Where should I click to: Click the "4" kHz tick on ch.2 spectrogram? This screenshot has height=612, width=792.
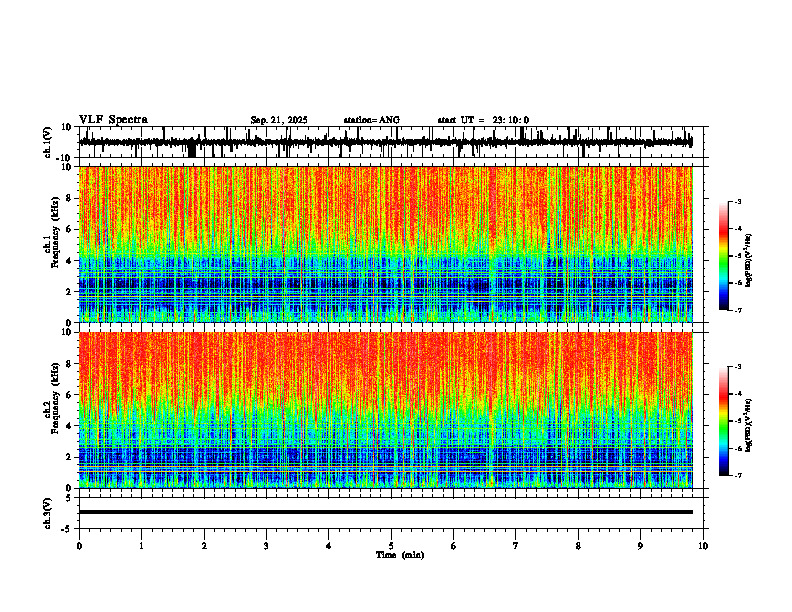pyautogui.click(x=69, y=426)
